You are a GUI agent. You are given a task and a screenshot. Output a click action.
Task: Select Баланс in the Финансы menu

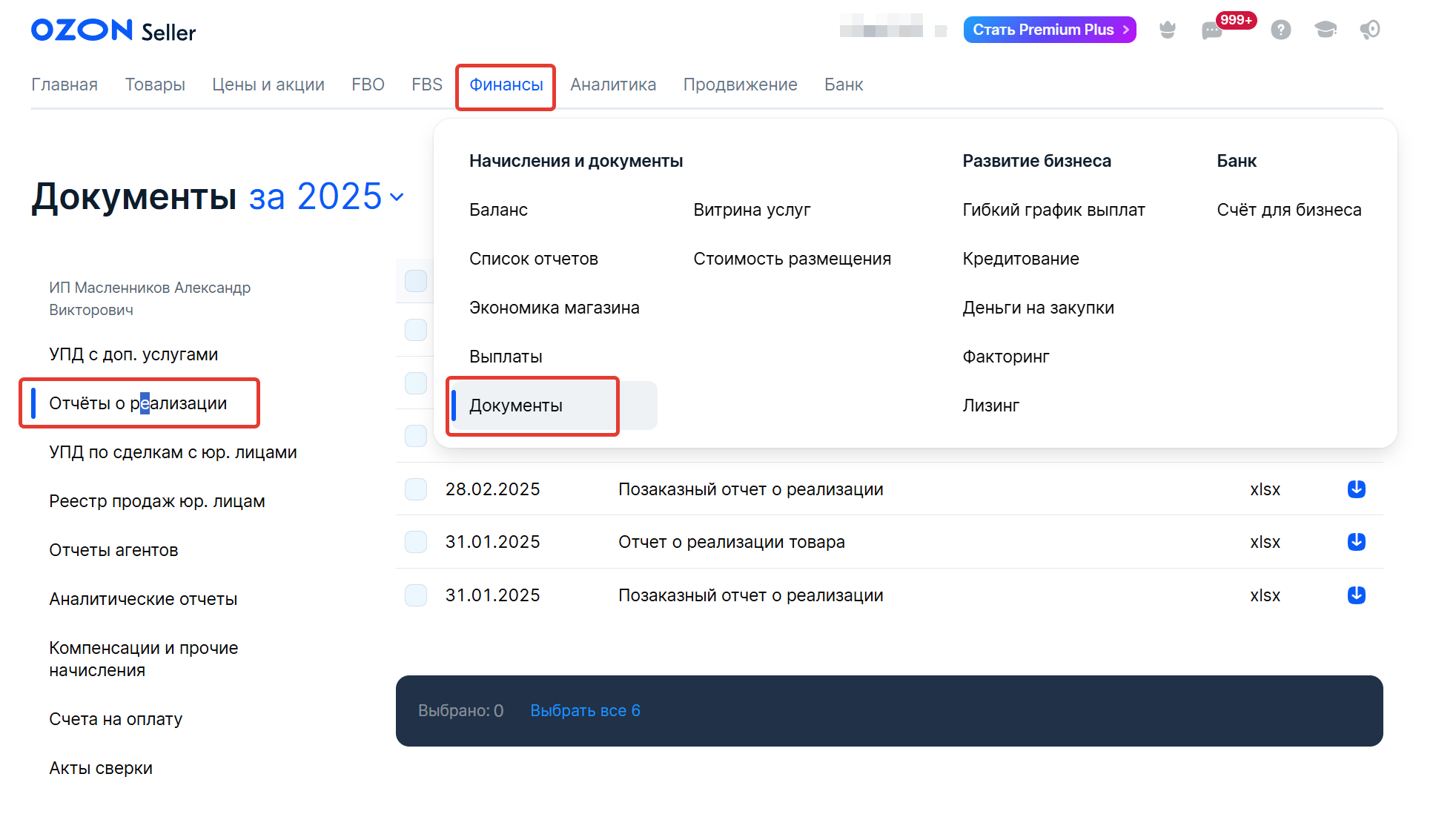498,210
